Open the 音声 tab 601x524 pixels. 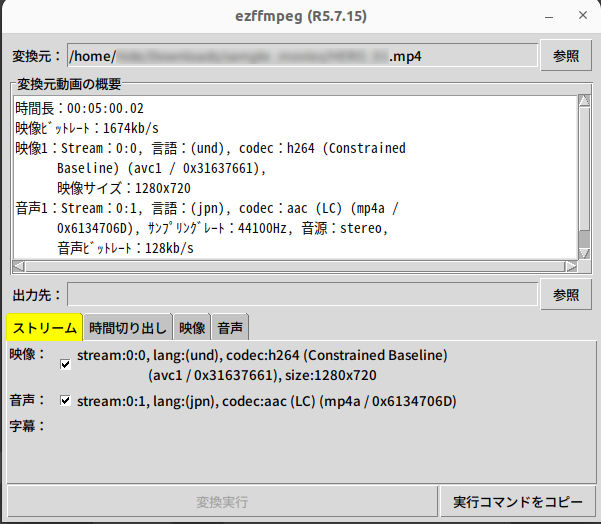[230, 327]
